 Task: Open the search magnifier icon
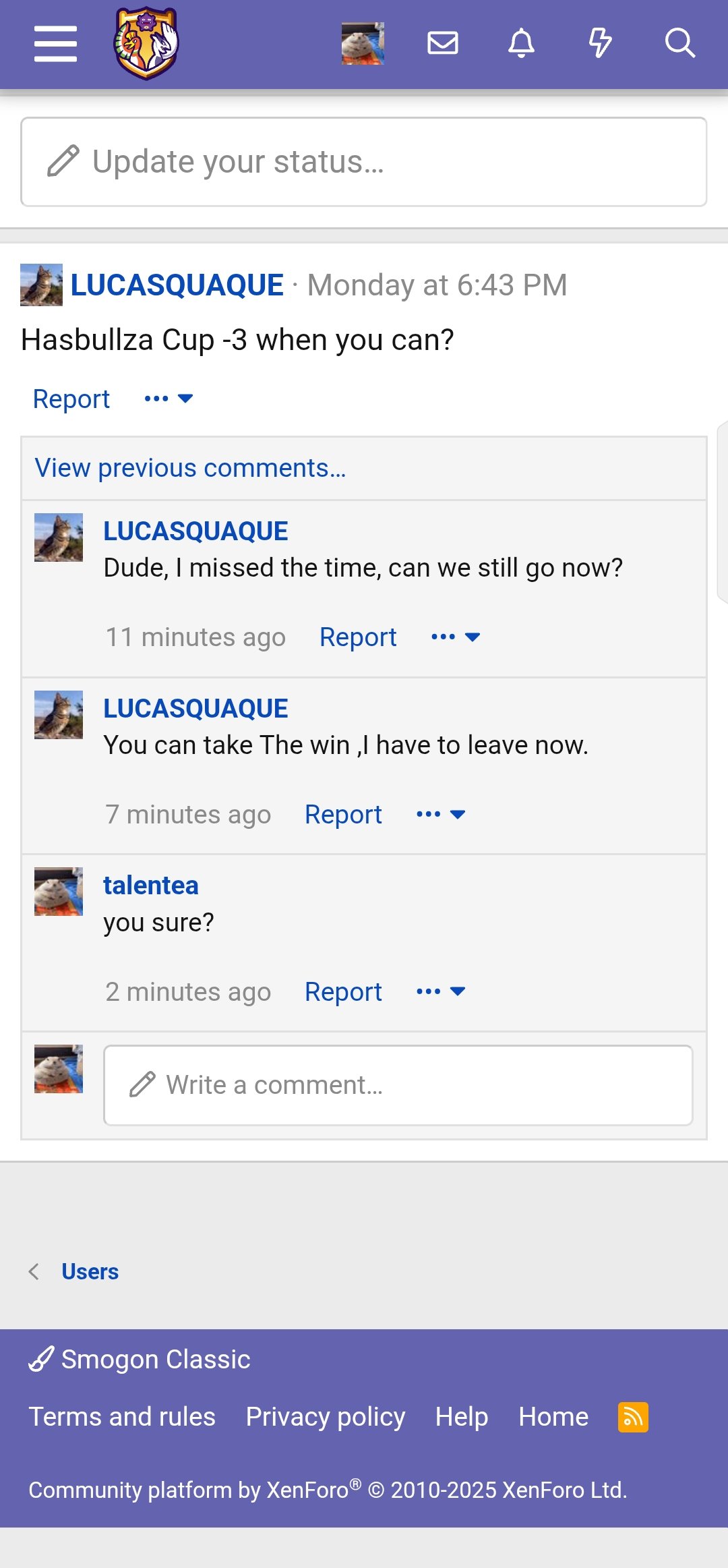coord(679,44)
